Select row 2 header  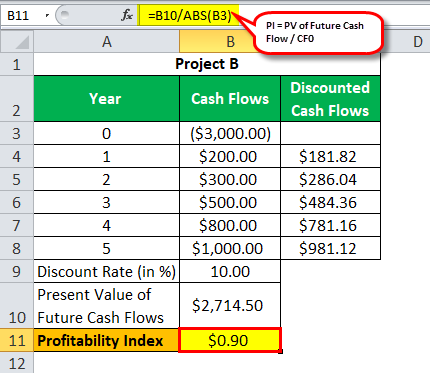coord(17,99)
